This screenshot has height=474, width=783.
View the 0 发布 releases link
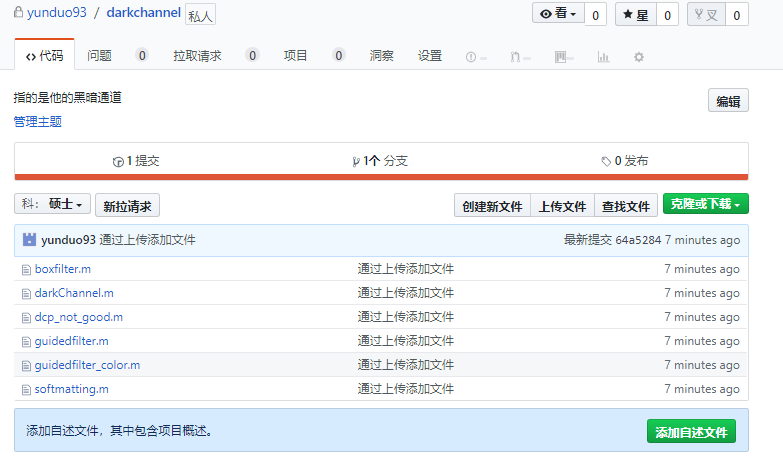625,161
